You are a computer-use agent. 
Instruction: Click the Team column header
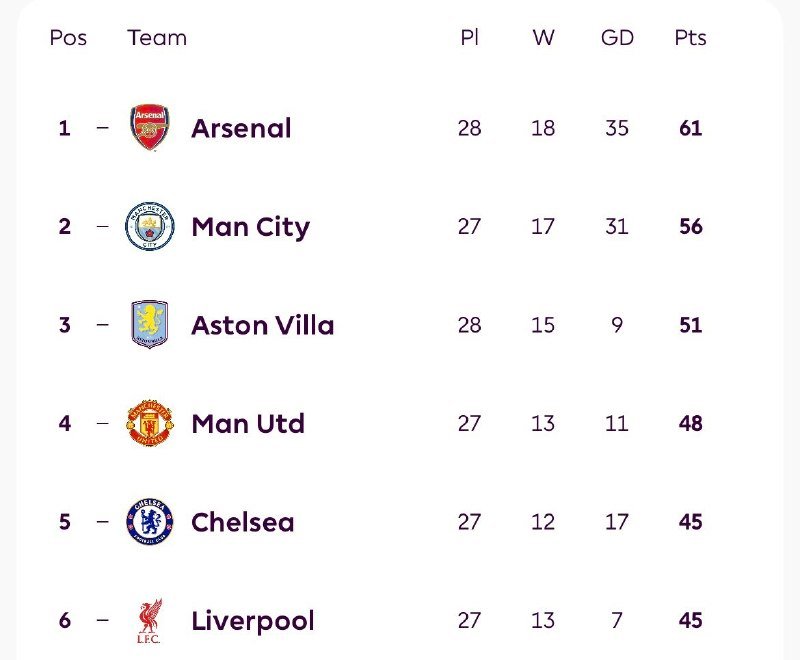[x=157, y=38]
